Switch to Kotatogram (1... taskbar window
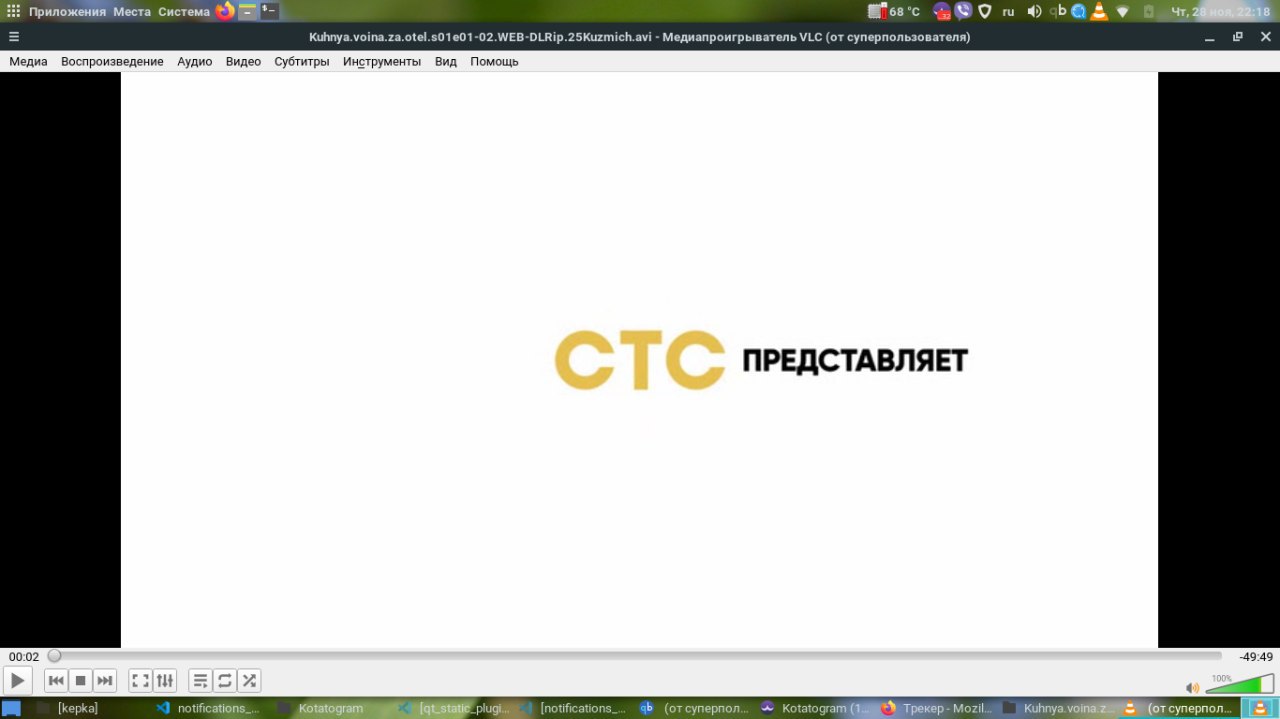The image size is (1280, 719). 814,708
